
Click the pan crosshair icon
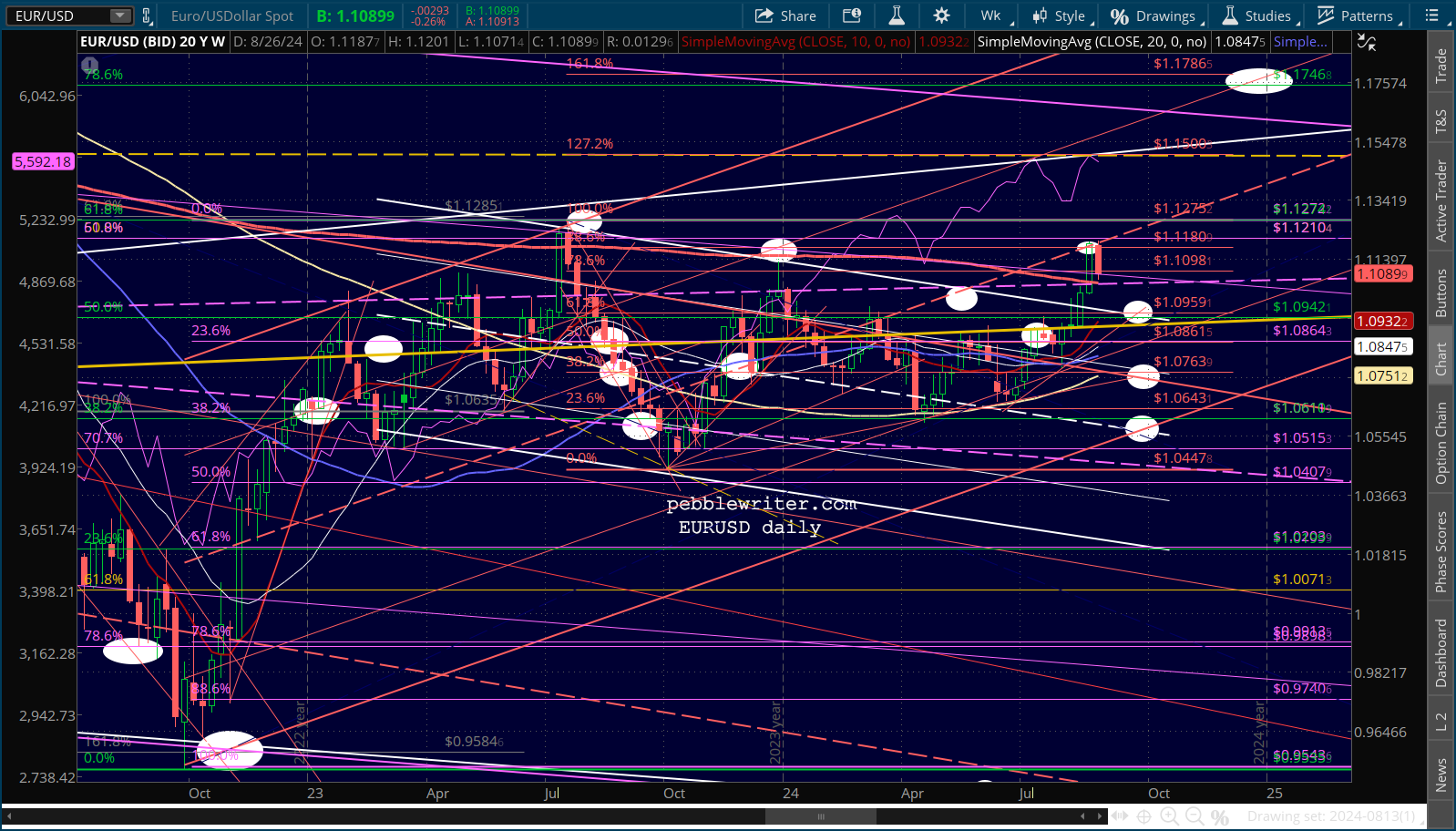pos(1143,816)
